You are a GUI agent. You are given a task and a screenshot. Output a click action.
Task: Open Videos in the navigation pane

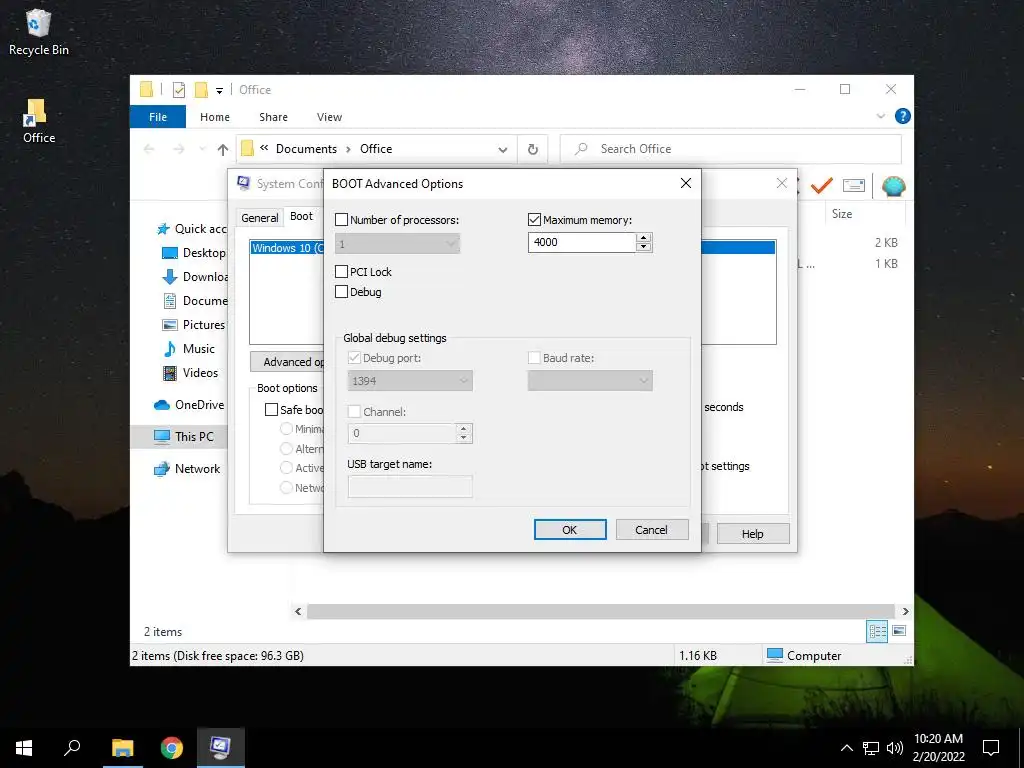pos(190,373)
